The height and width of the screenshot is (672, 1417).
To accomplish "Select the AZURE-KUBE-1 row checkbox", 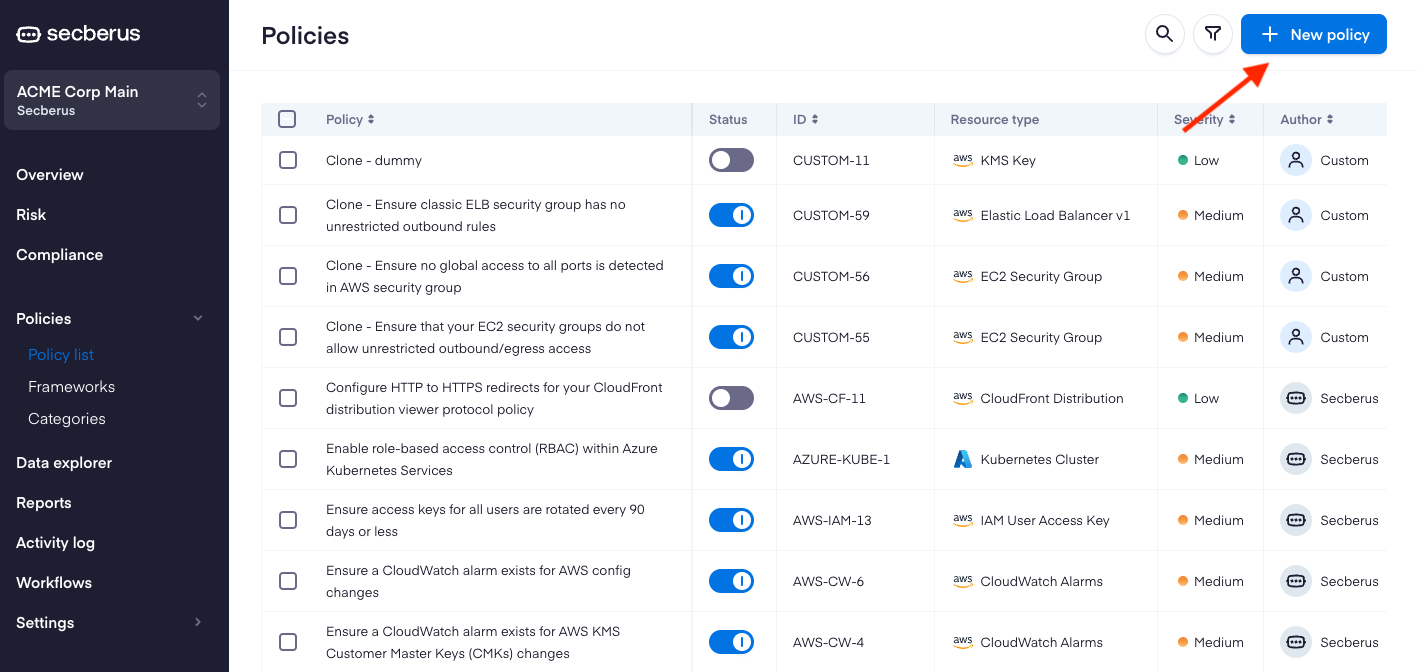I will (288, 459).
